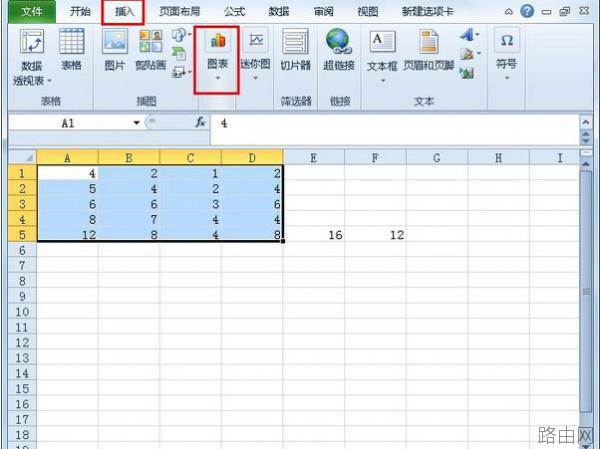600x449 pixels.
Task: Select column H header
Action: [x=499, y=157]
